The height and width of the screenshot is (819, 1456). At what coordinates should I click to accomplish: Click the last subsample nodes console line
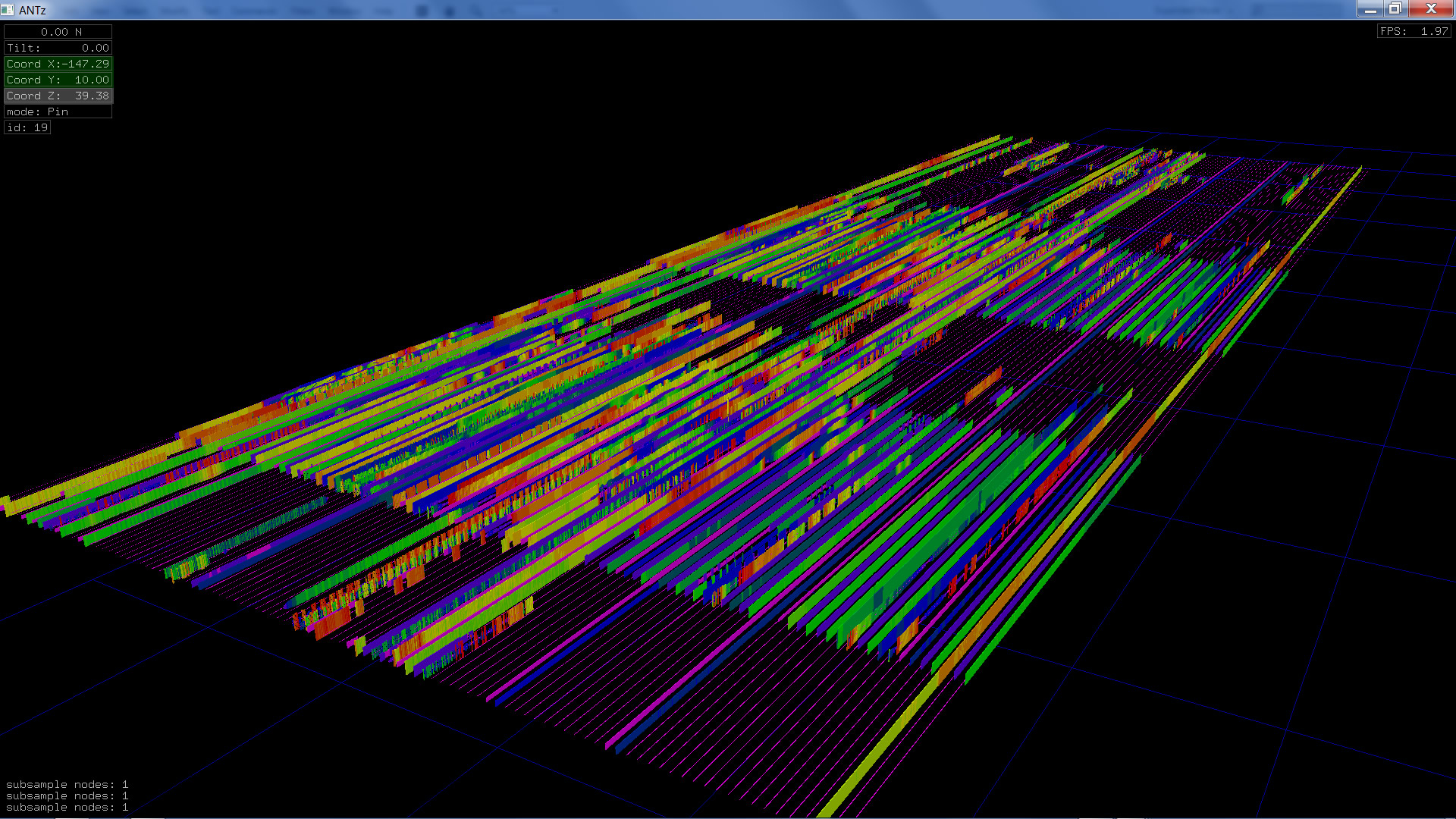(67, 808)
